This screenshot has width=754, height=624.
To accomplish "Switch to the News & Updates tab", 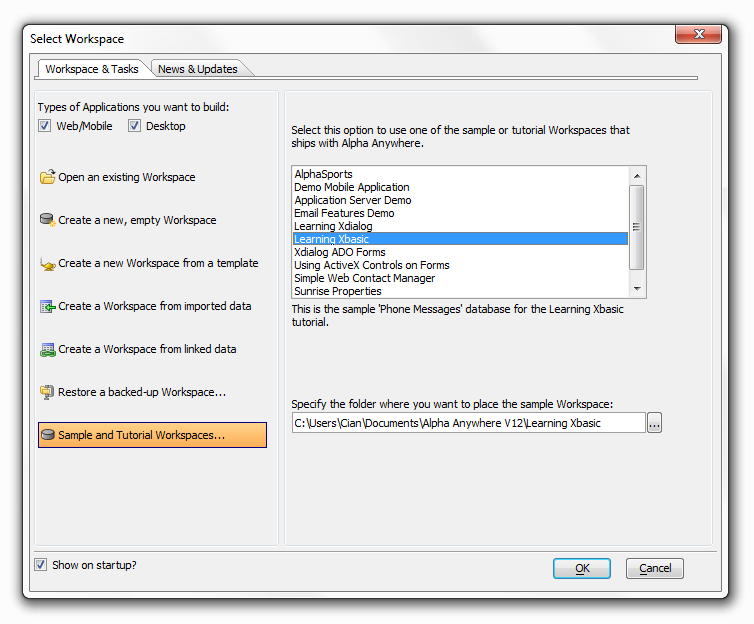I will pos(198,69).
